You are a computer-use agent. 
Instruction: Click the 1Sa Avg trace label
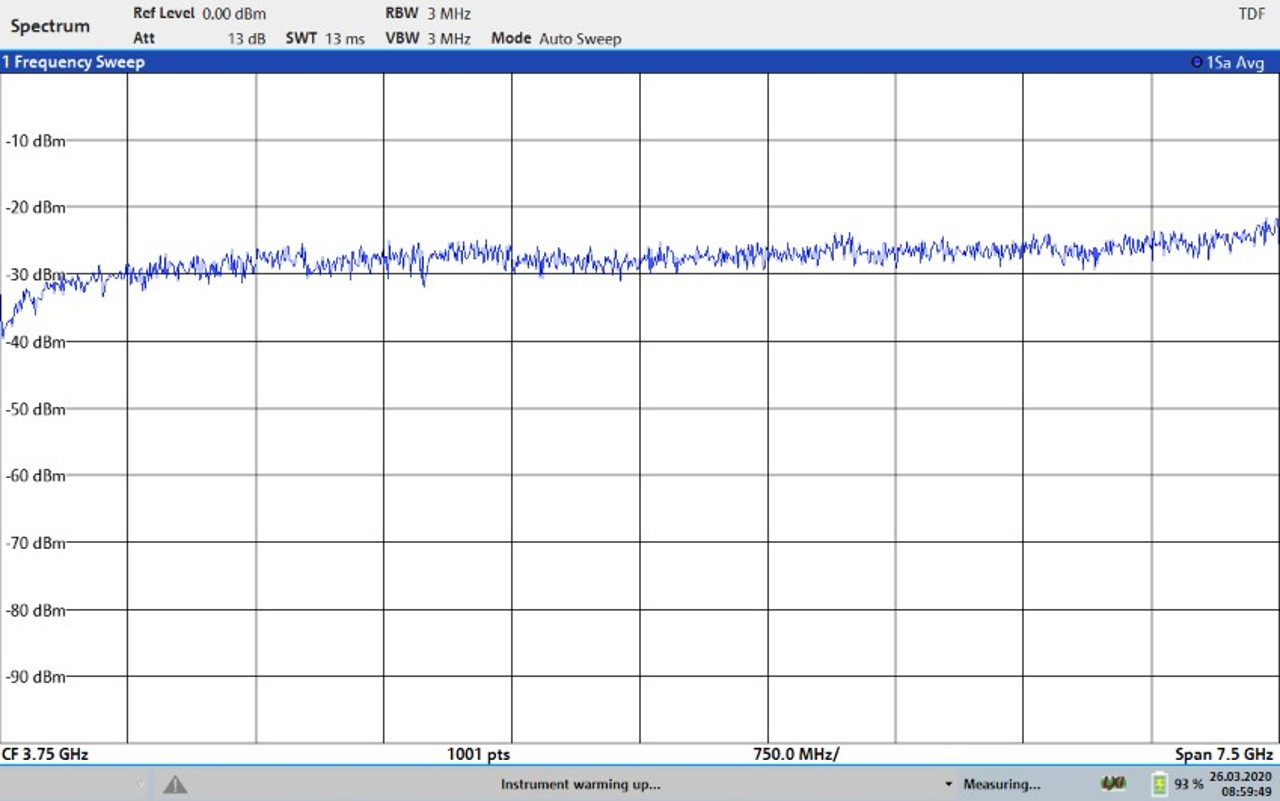tap(1235, 62)
